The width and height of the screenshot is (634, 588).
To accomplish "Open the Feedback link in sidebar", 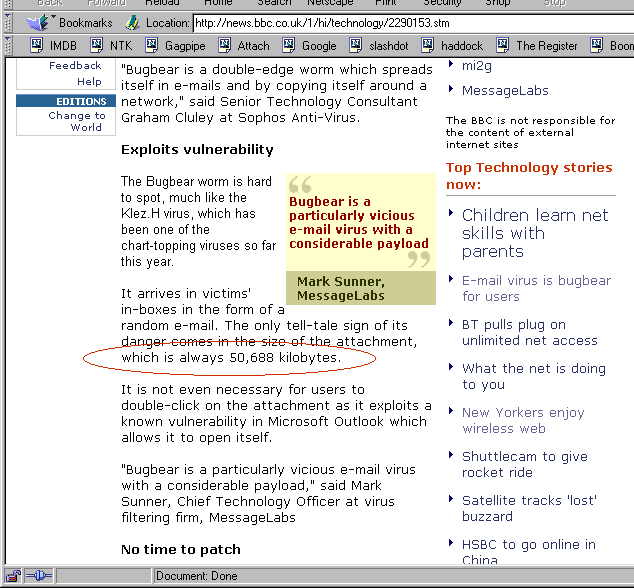I will pyautogui.click(x=75, y=66).
